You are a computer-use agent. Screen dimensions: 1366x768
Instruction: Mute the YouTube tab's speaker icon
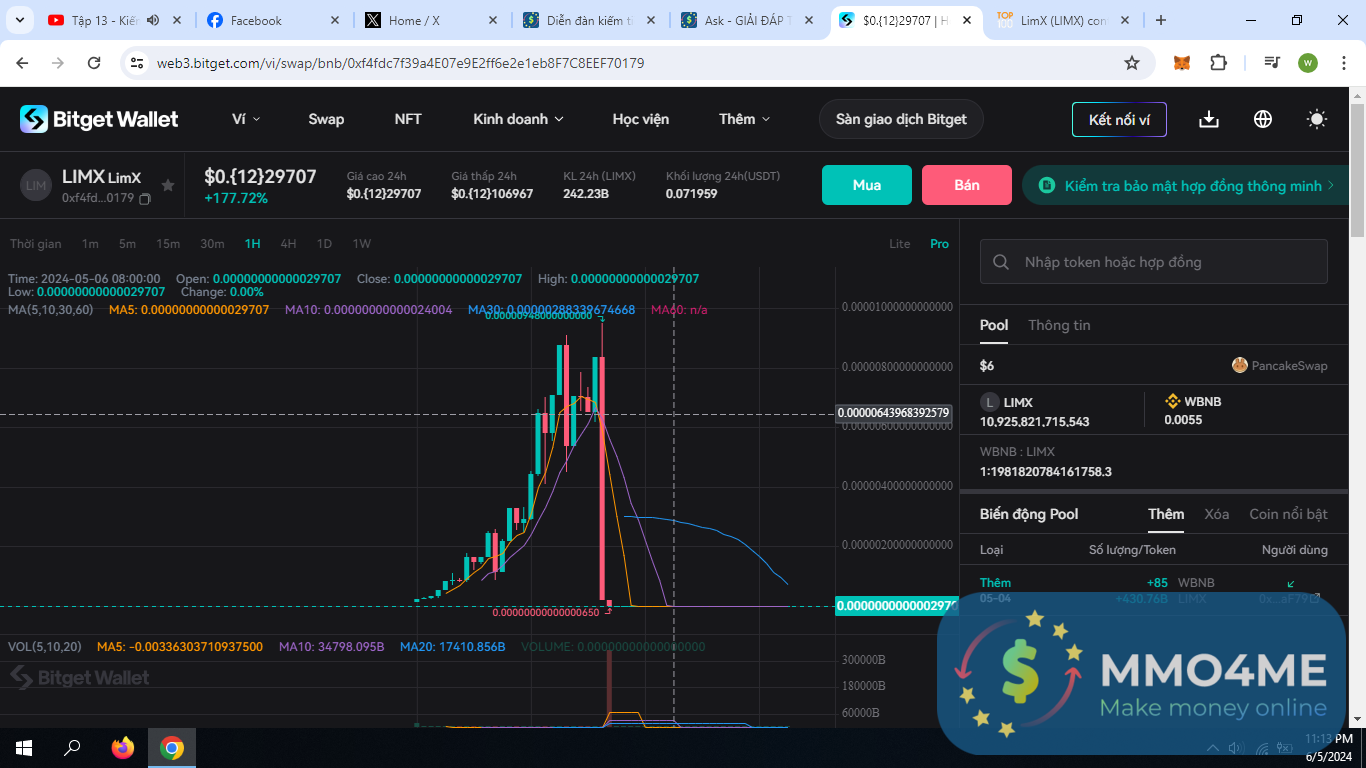(152, 20)
